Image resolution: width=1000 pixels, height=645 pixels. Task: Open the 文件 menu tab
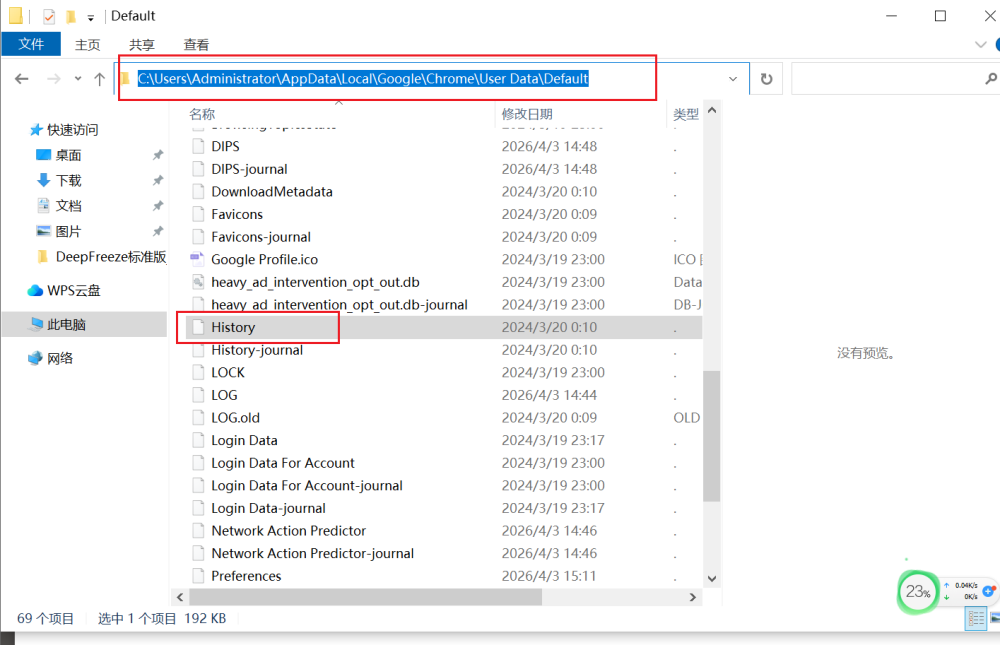(x=31, y=44)
